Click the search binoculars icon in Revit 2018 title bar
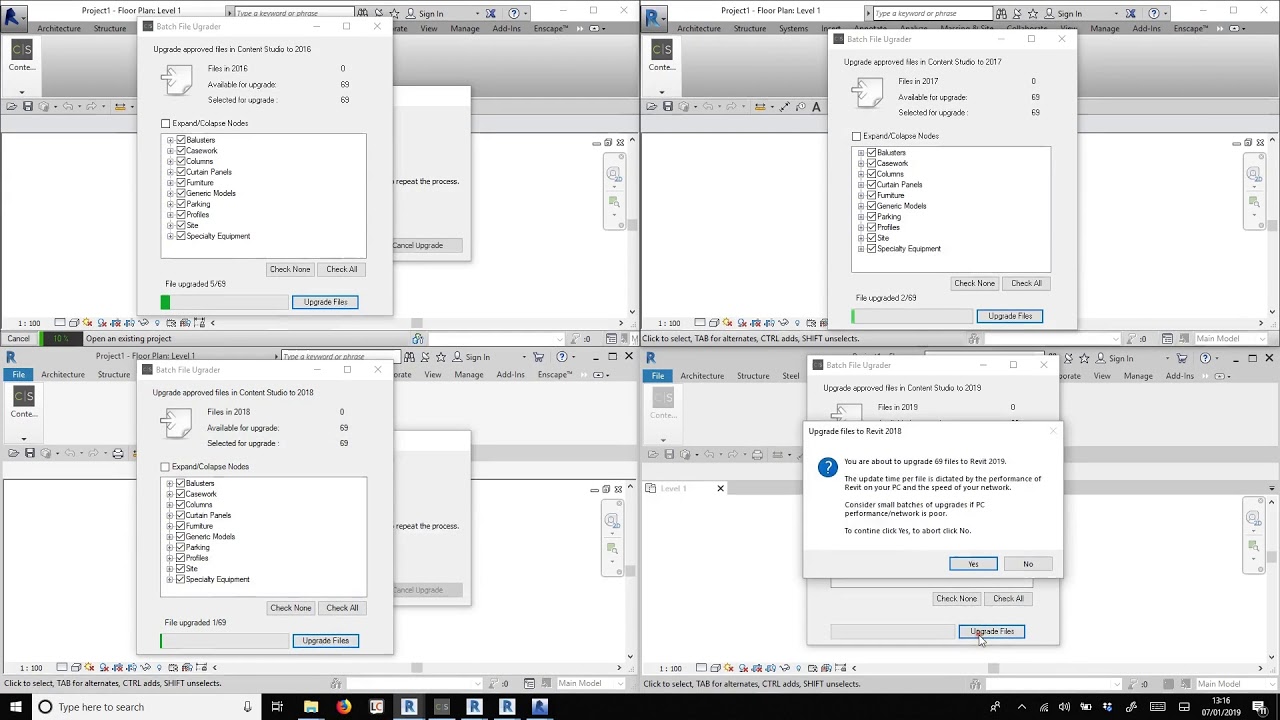Screen dimensions: 1280x720 (409, 357)
